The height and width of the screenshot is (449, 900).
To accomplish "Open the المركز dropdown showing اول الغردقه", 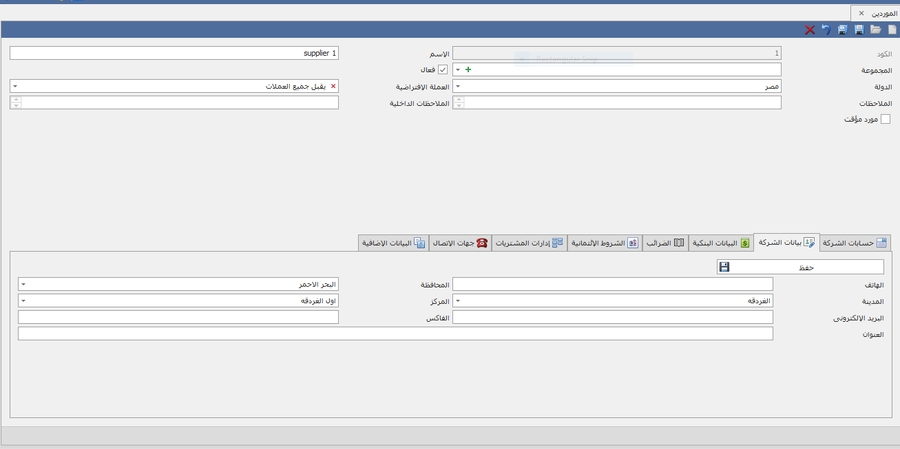I will (x=23, y=301).
